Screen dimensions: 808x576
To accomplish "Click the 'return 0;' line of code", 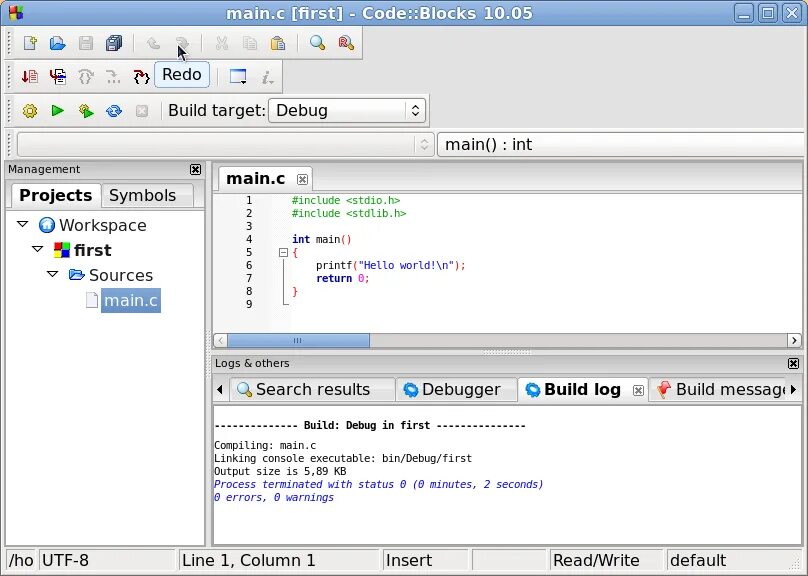I will tap(343, 278).
